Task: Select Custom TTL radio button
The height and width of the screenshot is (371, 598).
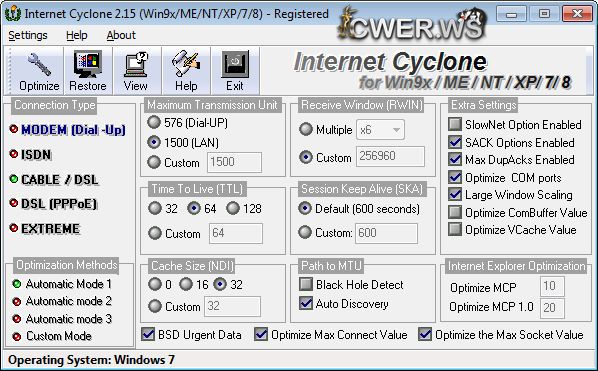Action: coord(155,233)
